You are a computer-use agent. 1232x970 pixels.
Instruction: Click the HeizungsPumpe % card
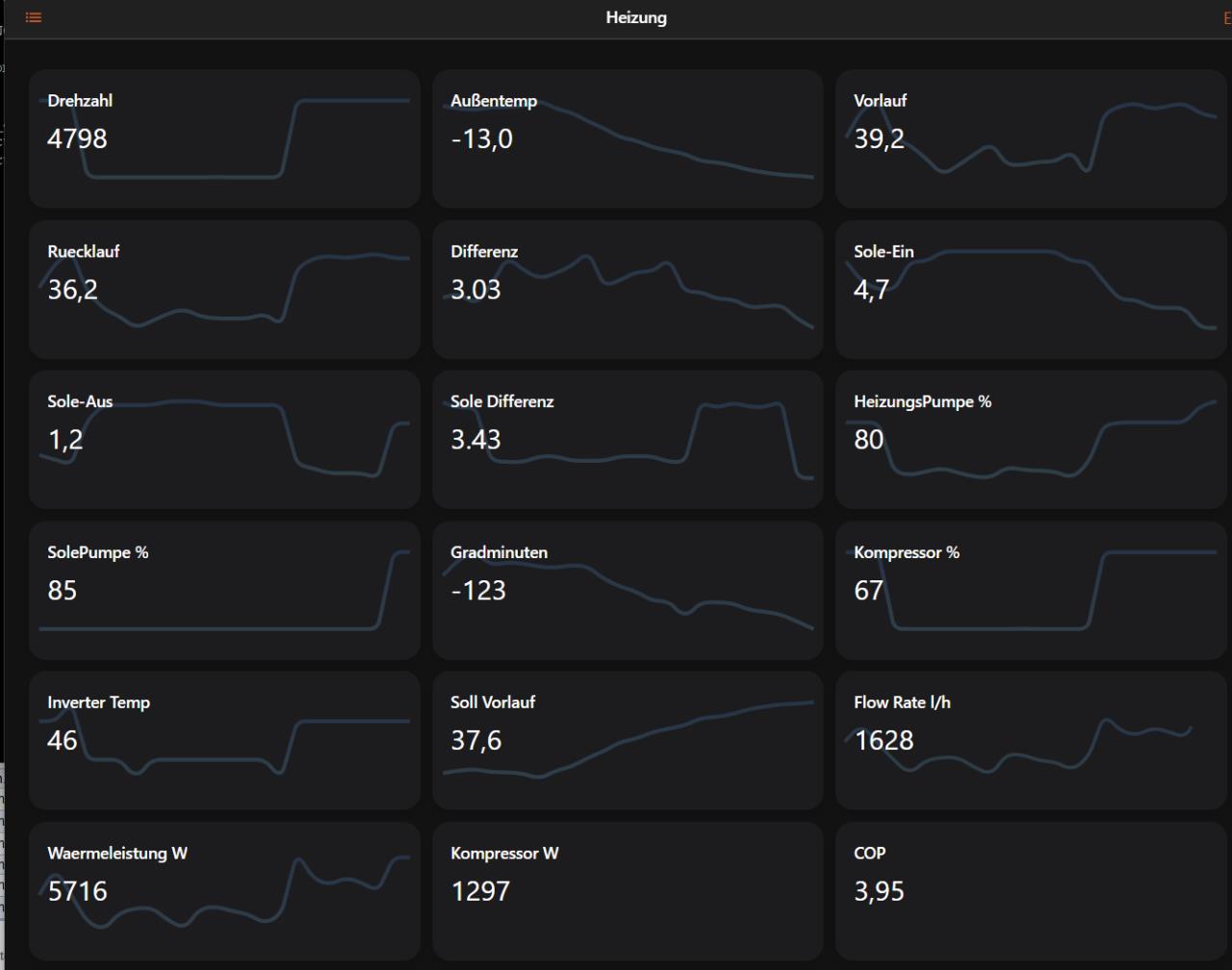[x=1031, y=440]
